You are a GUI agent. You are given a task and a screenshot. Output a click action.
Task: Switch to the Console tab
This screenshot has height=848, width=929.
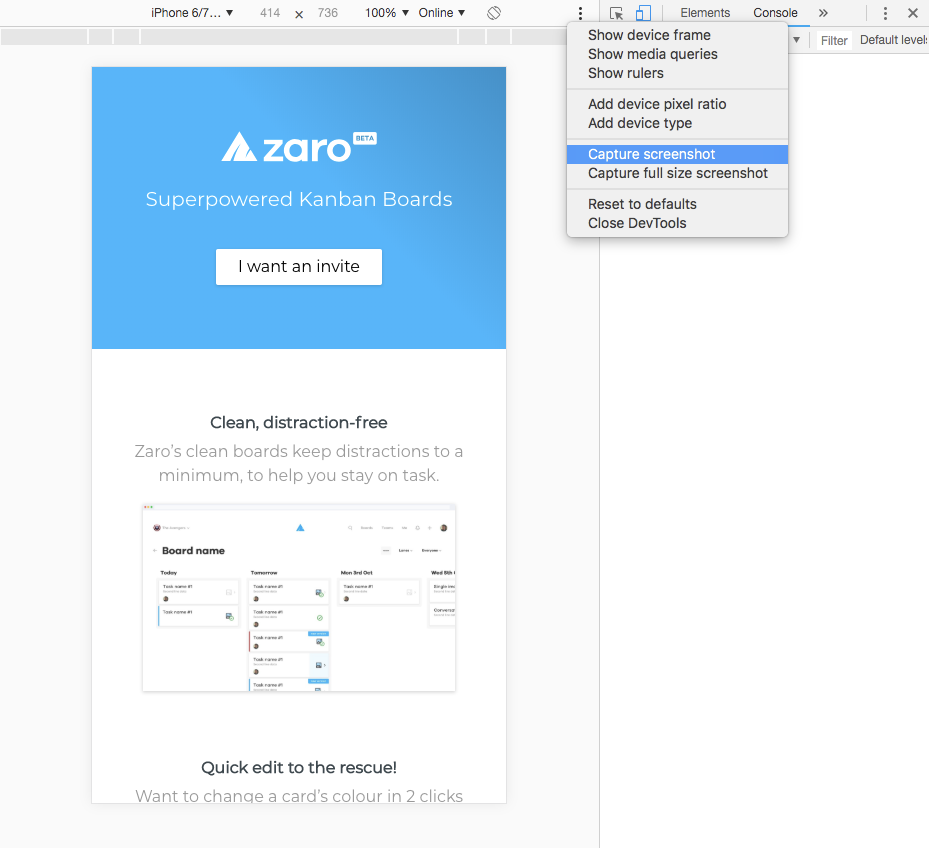775,12
